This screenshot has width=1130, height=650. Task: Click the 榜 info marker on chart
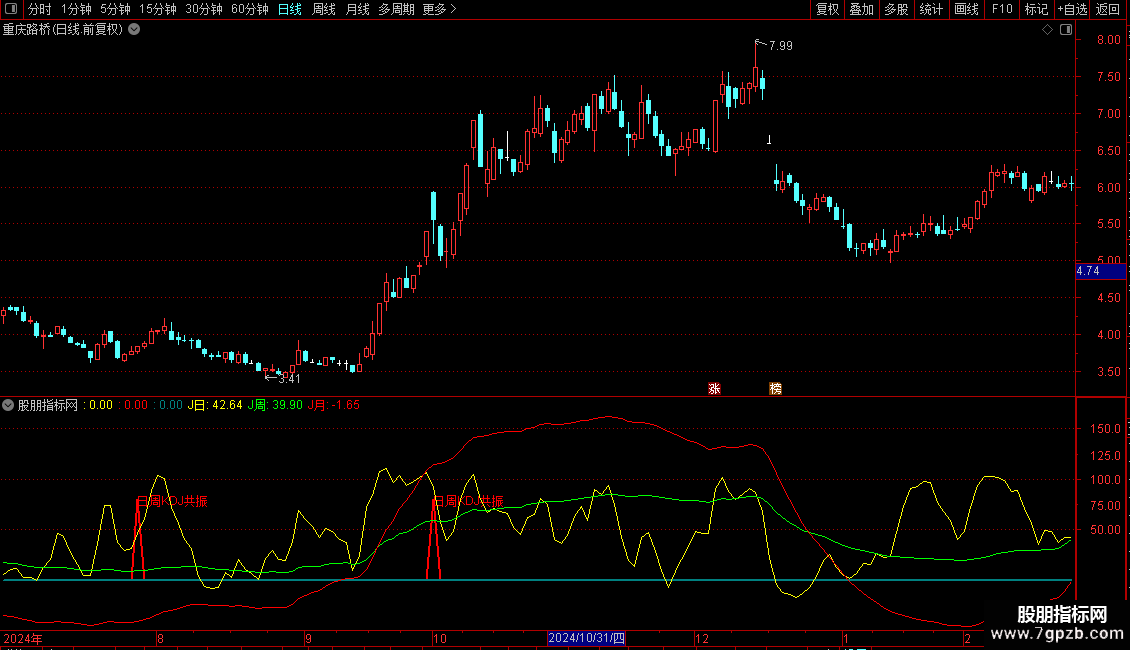(x=775, y=388)
